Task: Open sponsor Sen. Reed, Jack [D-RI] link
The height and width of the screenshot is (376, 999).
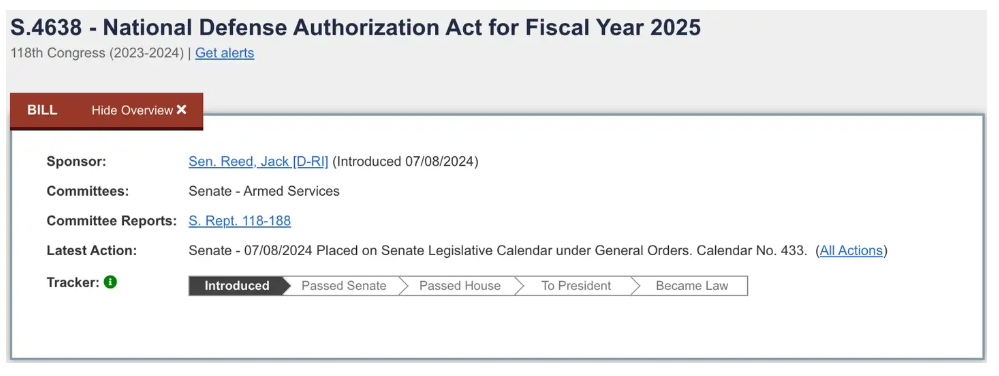Action: point(258,161)
